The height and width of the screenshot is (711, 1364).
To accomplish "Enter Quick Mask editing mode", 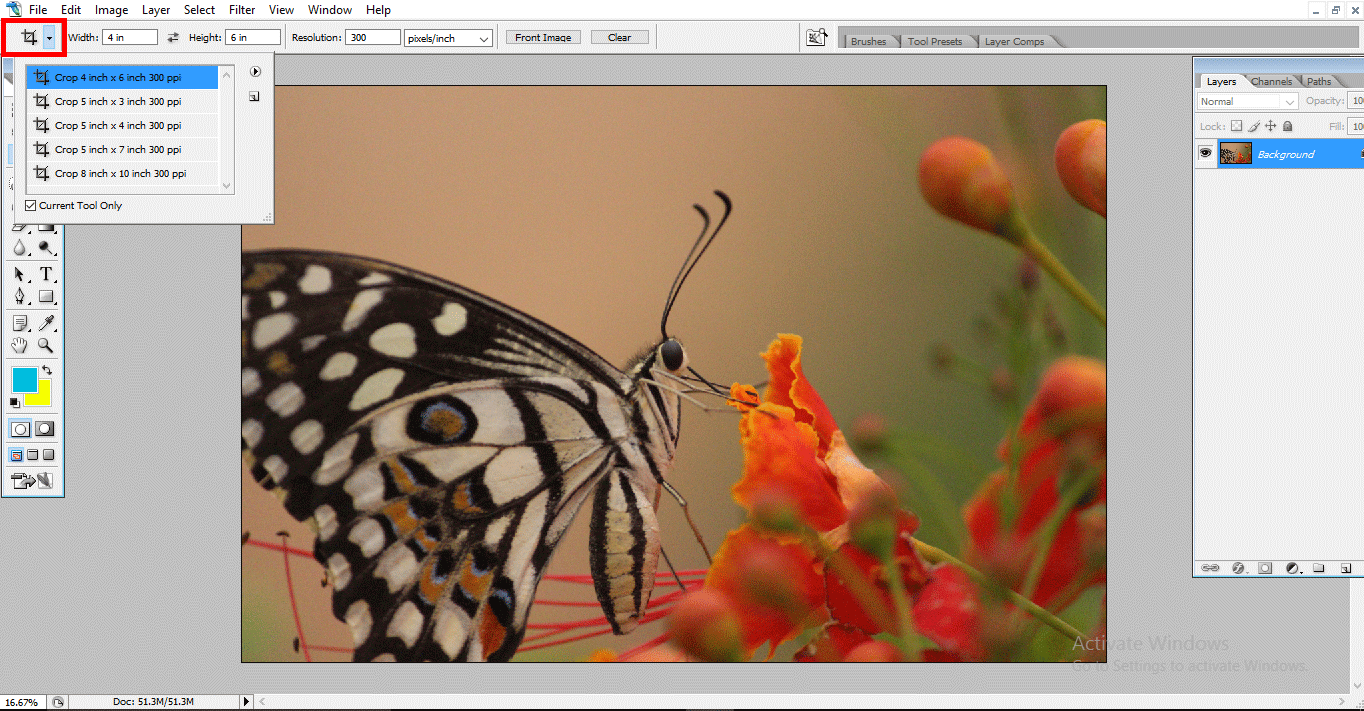I will click(44, 428).
